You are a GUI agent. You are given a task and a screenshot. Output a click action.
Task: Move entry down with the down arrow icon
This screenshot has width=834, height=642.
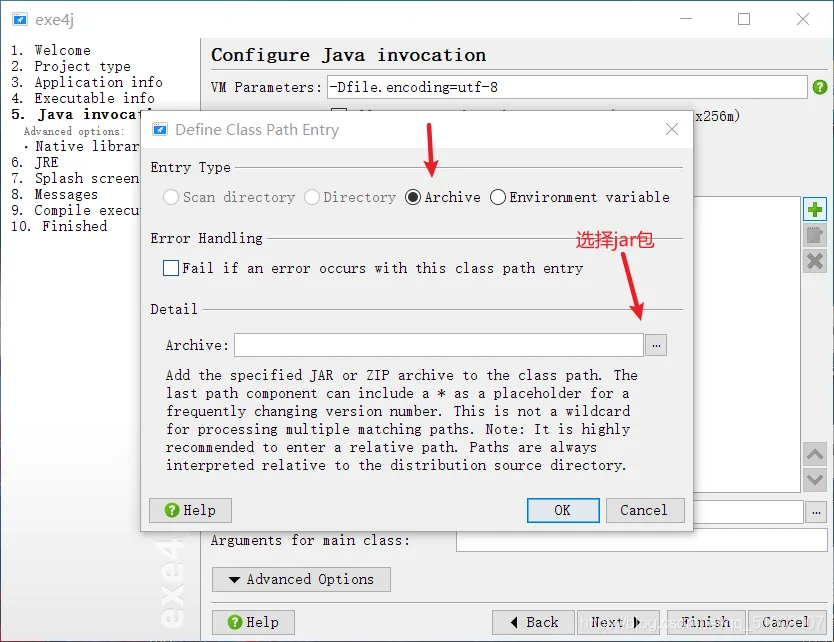tap(814, 480)
